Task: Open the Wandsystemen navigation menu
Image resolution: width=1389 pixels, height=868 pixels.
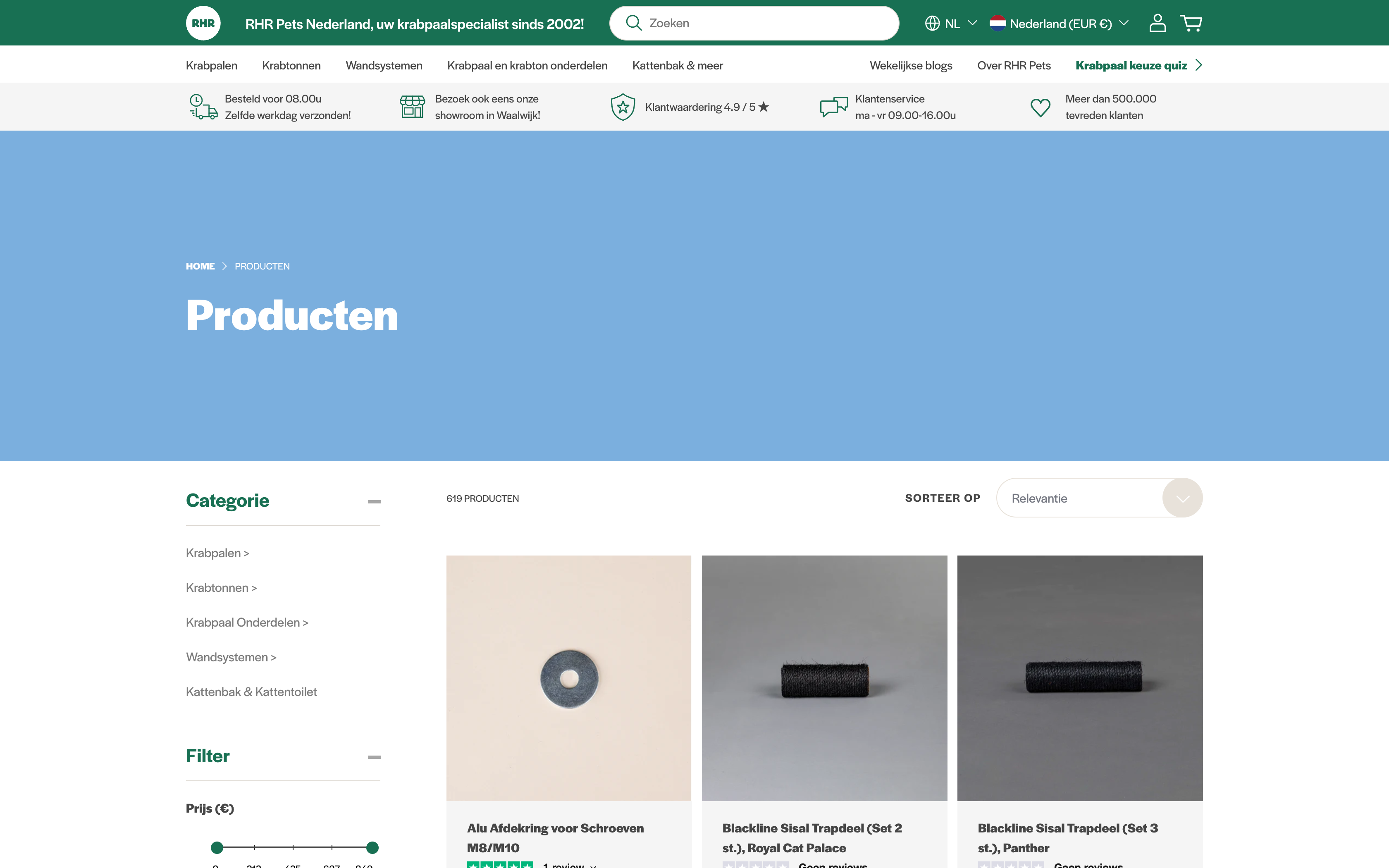Action: pos(383,65)
